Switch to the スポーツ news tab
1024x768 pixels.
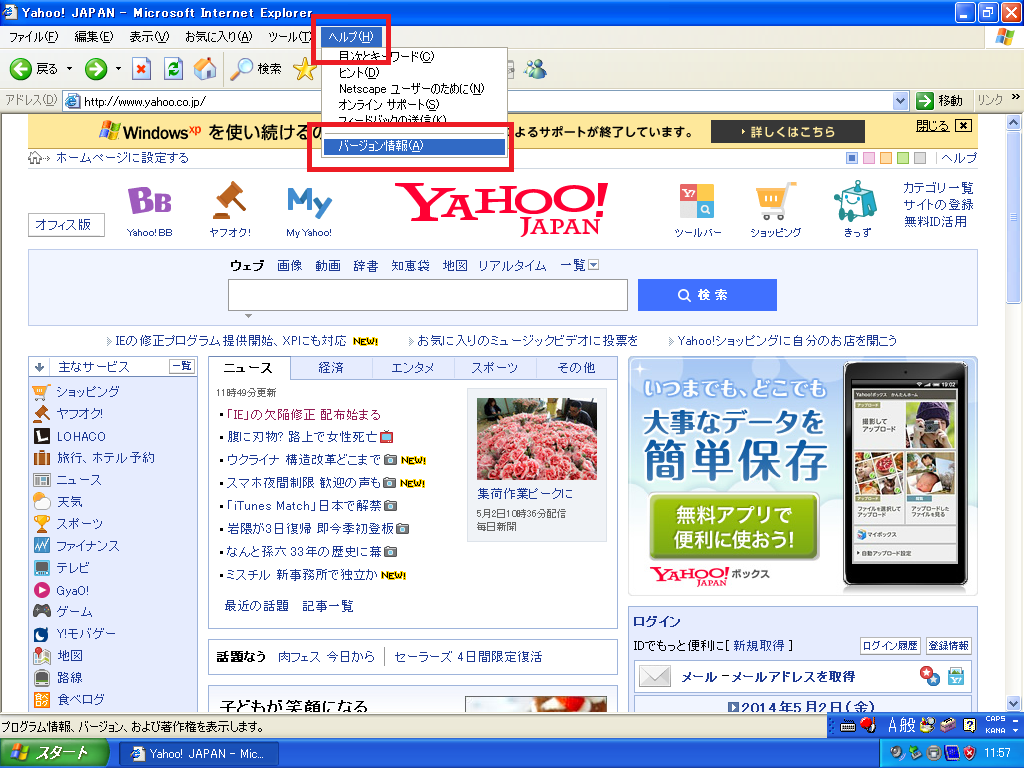494,368
